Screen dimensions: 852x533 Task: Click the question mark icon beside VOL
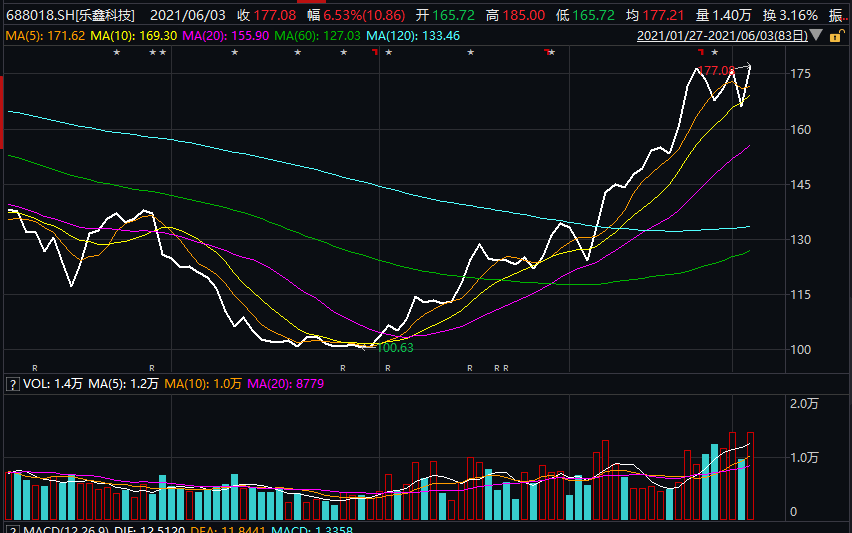point(12,384)
